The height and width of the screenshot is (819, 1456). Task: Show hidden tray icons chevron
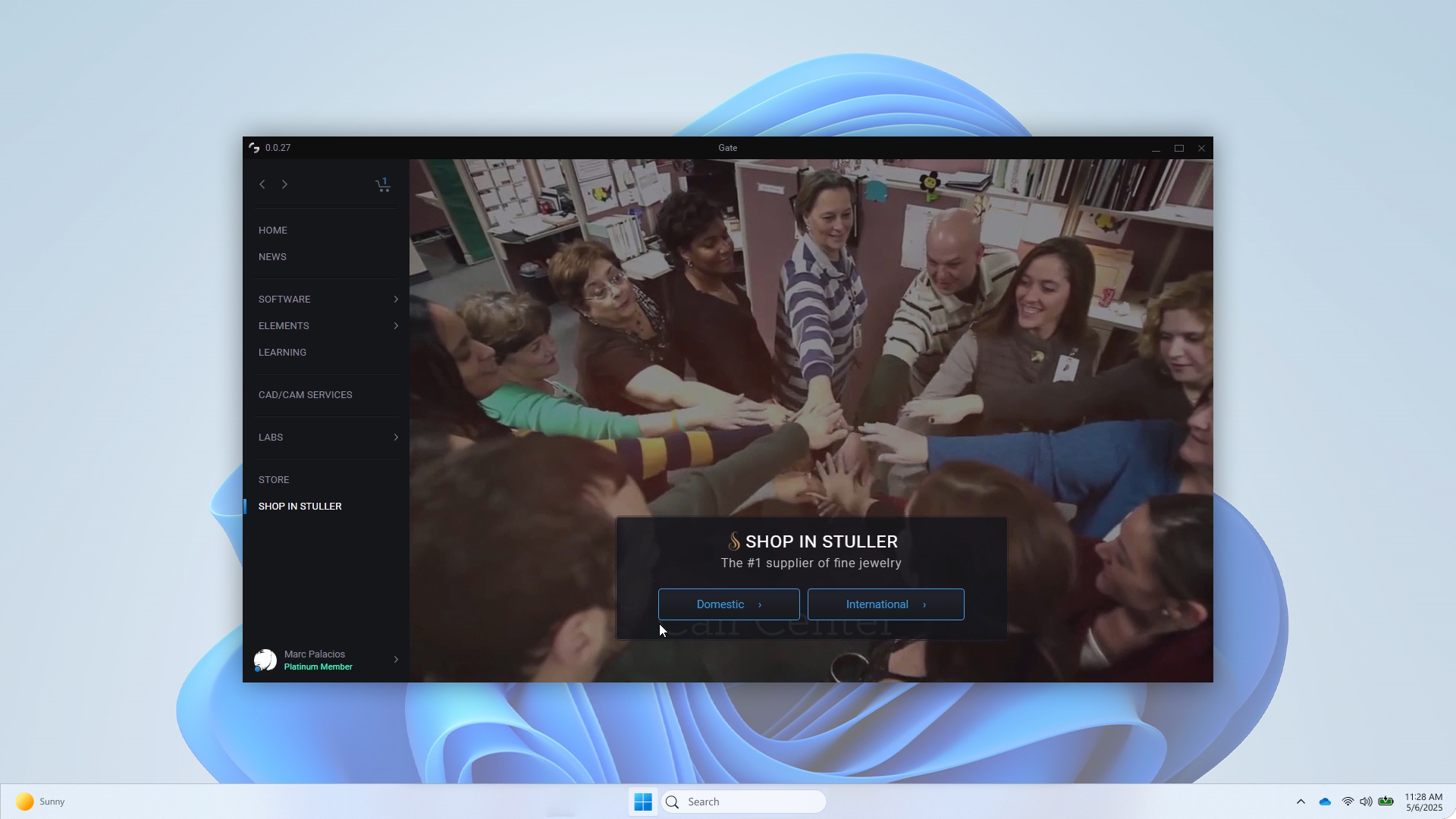(x=1301, y=802)
